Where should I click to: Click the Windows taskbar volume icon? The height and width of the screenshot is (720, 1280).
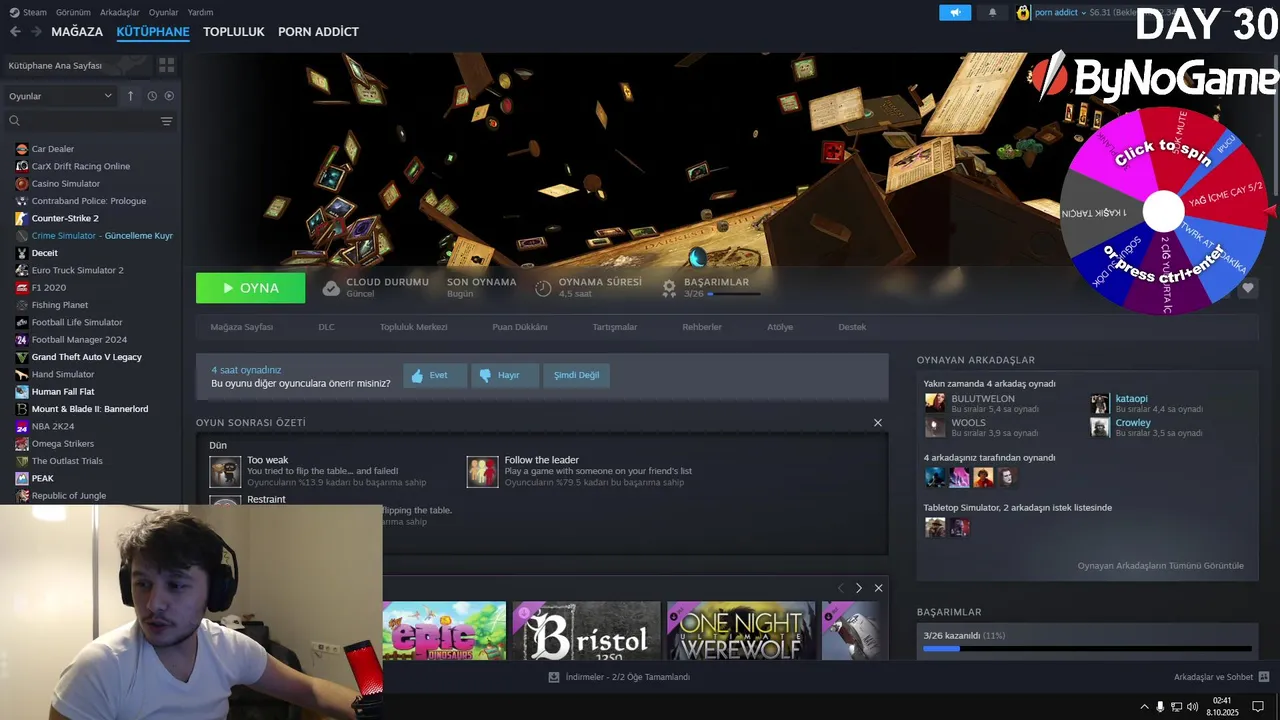(1192, 707)
